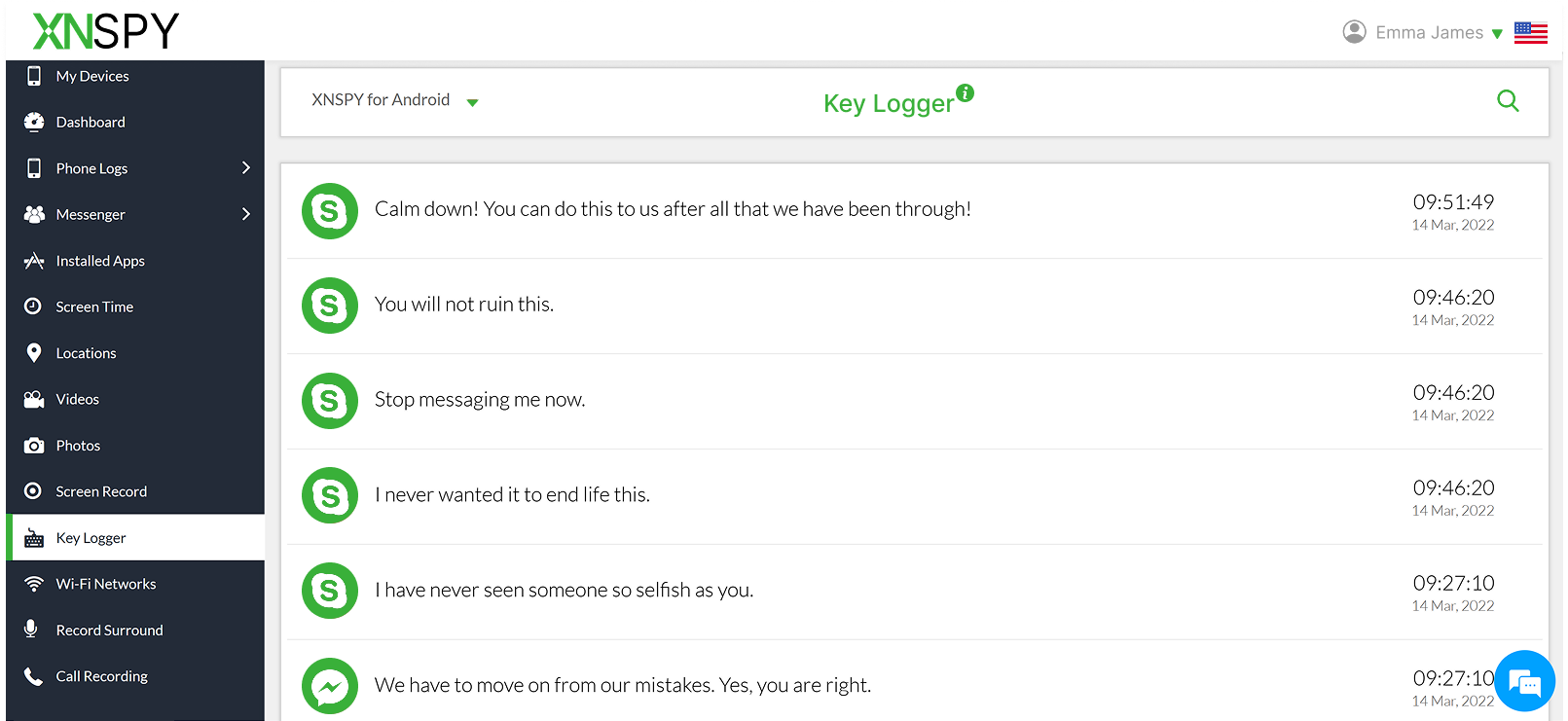Open the live chat bubble
The height and width of the screenshot is (721, 1568).
point(1524,681)
